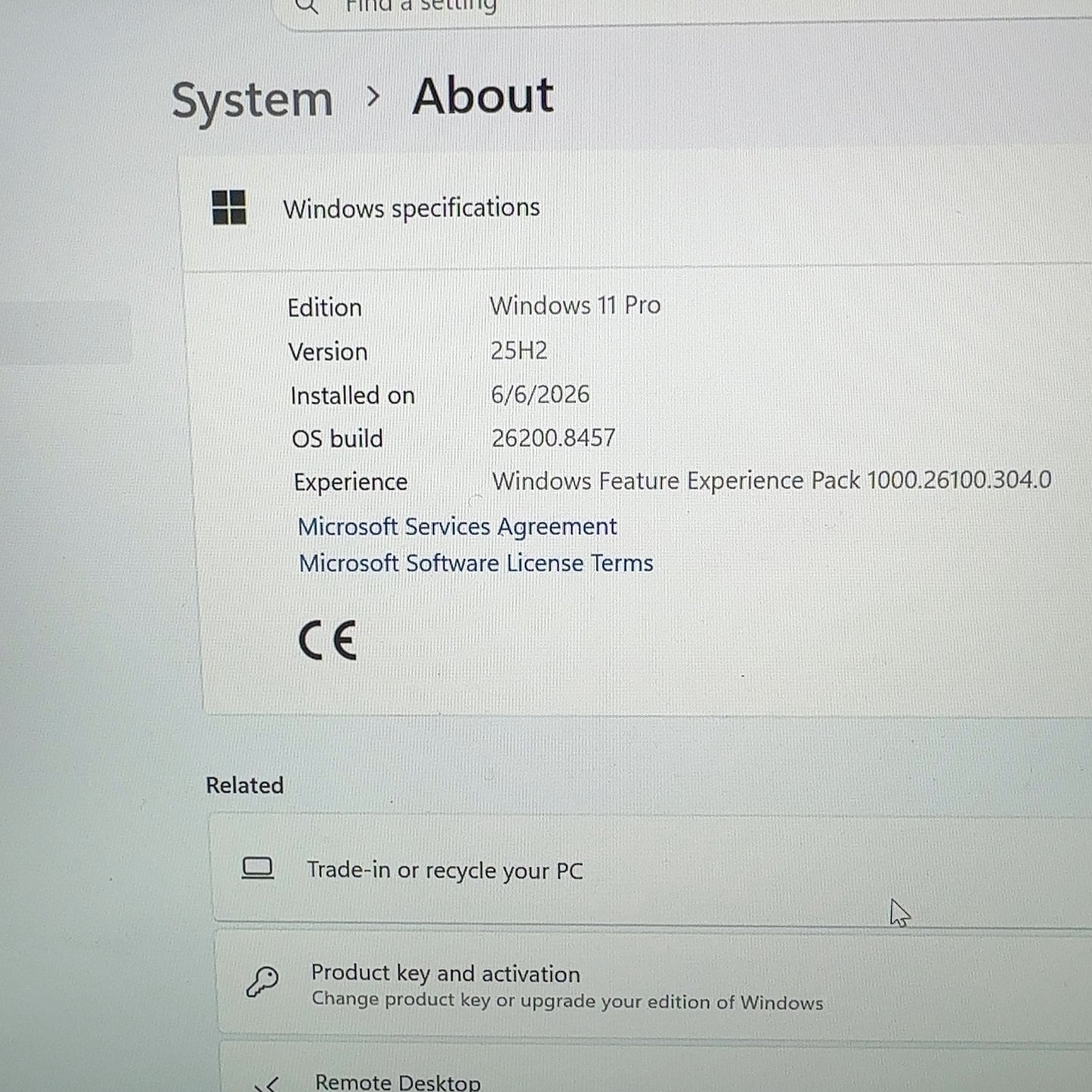Collapse the Windows specifications section header
Viewport: 1092px width, 1092px height.
point(636,210)
